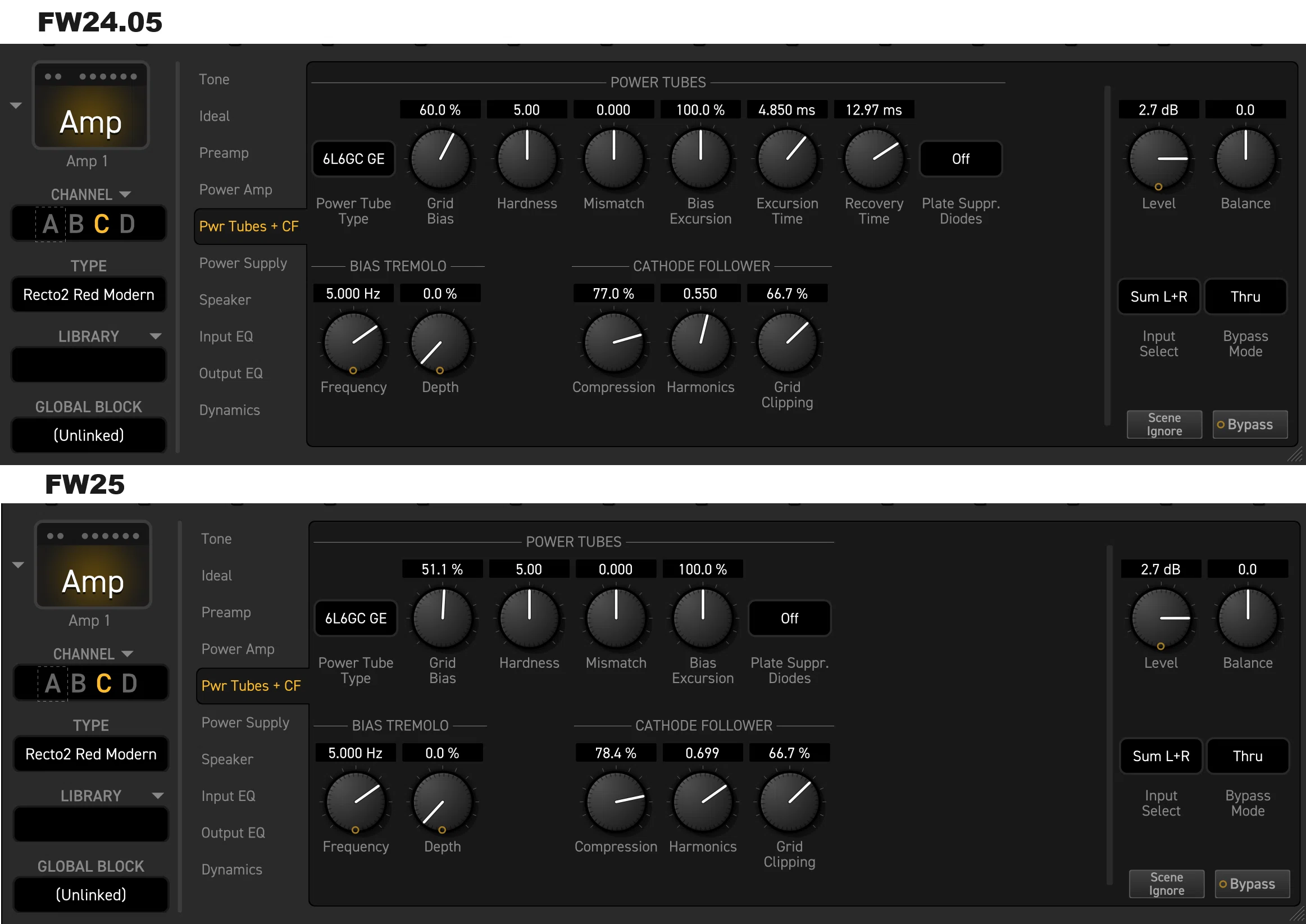Click Grid Bias 51.1 % value field
This screenshot has width=1306, height=924.
coord(443,569)
